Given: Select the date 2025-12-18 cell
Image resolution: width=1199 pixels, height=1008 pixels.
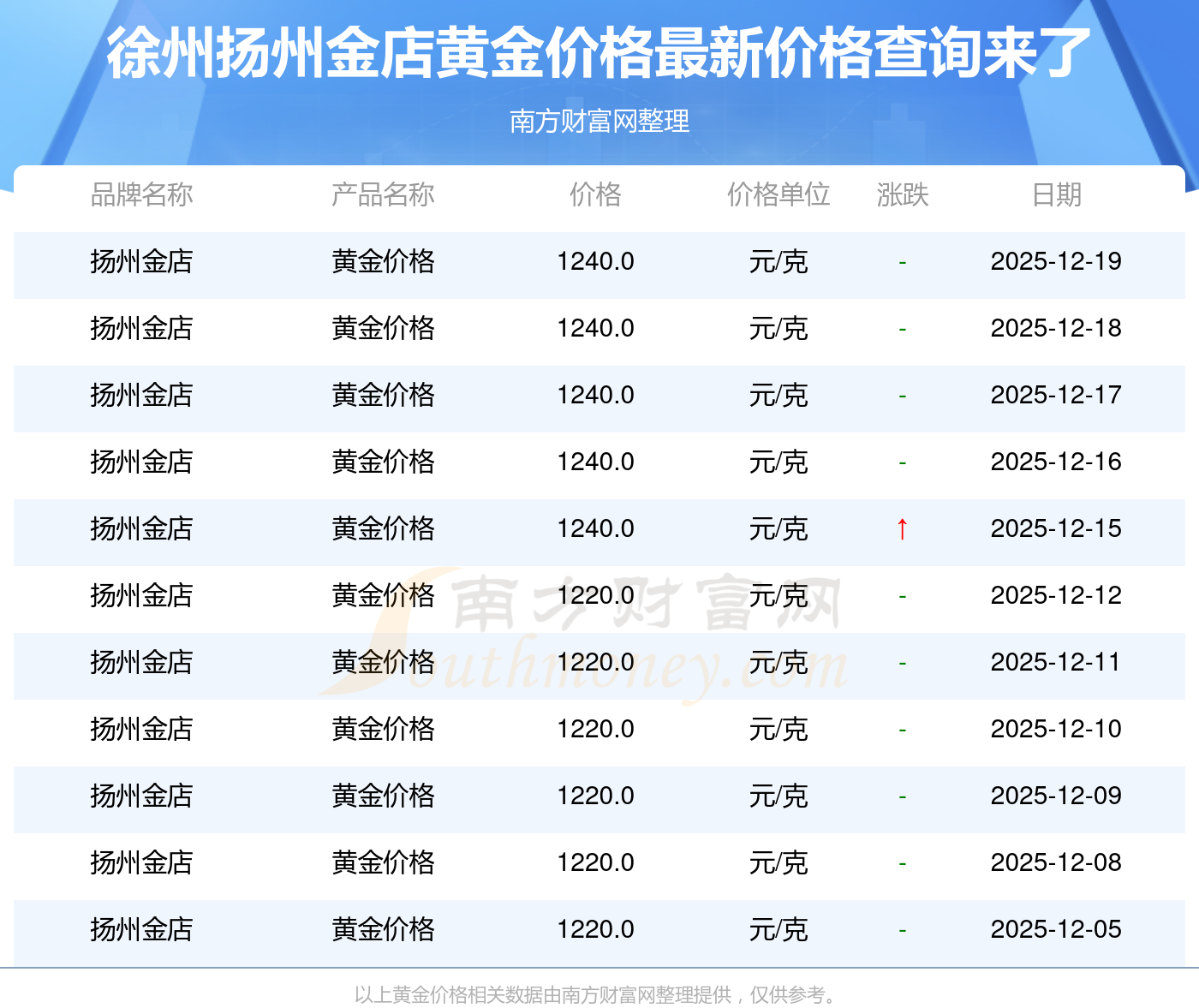Looking at the screenshot, I should (x=1055, y=328).
